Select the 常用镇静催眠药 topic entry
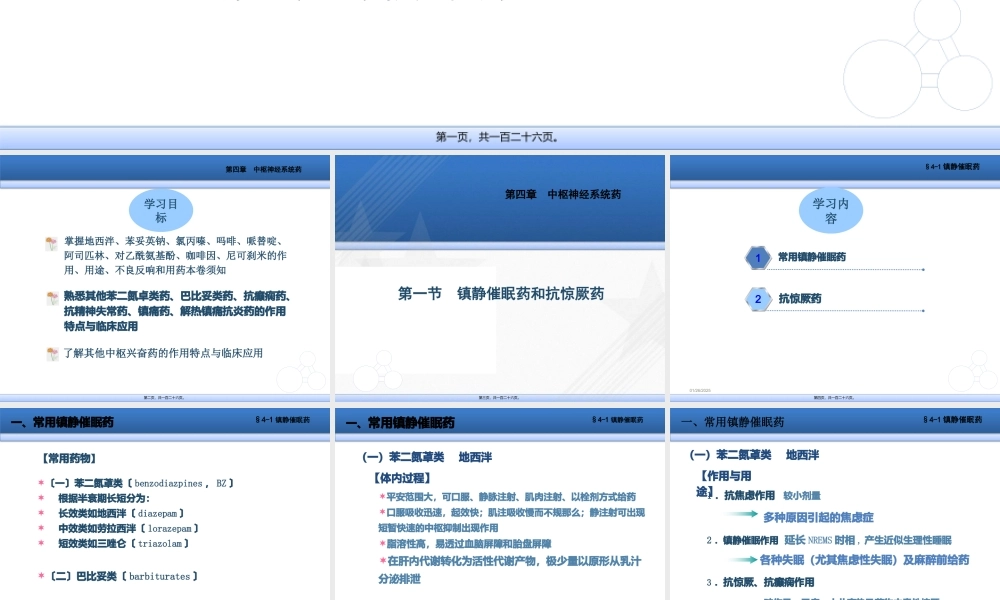Screen dimensions: 1000x600 (x=810, y=257)
